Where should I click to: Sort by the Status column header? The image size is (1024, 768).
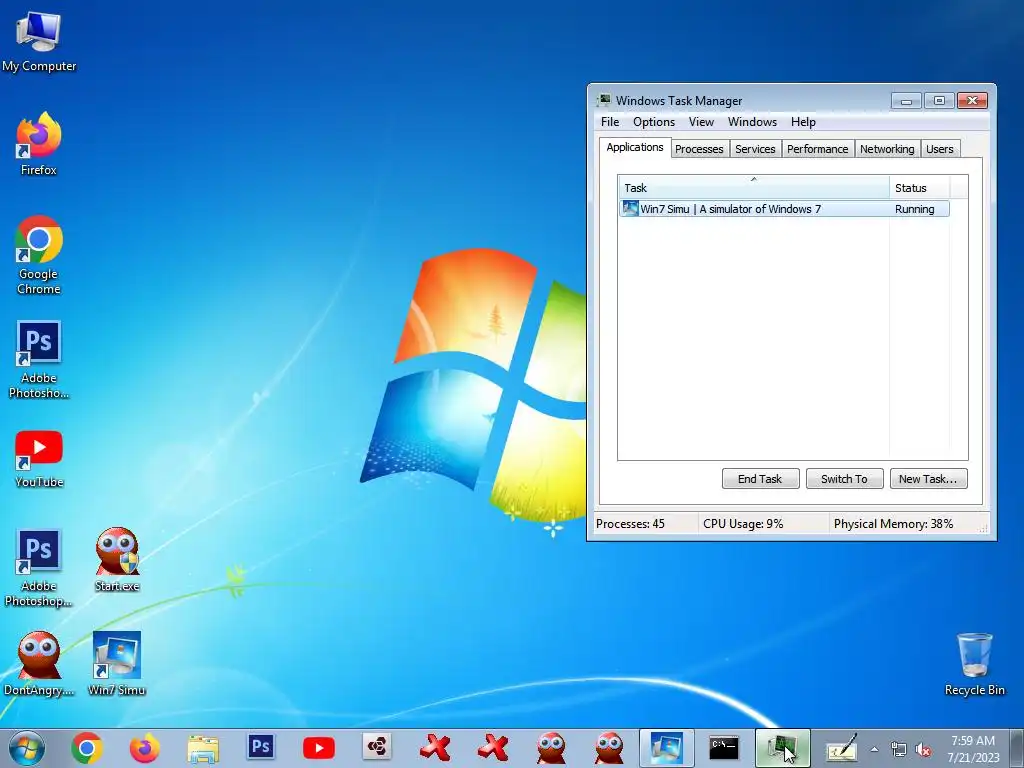(920, 187)
